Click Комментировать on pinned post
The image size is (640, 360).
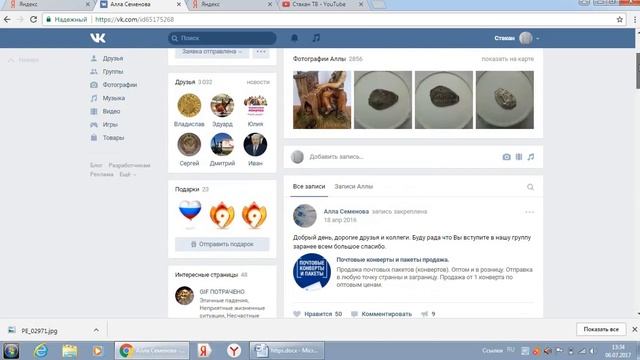[381, 314]
